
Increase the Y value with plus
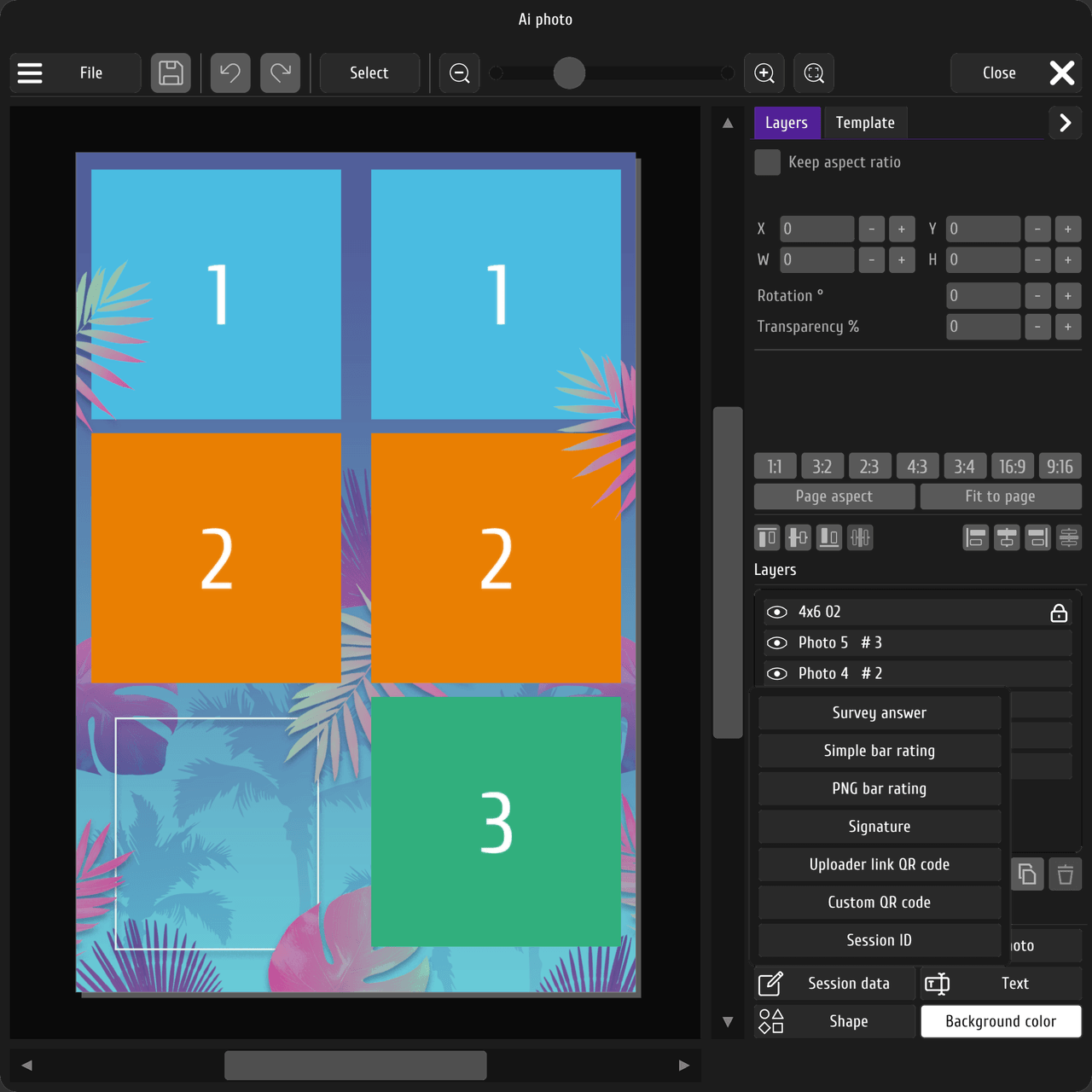(1068, 229)
